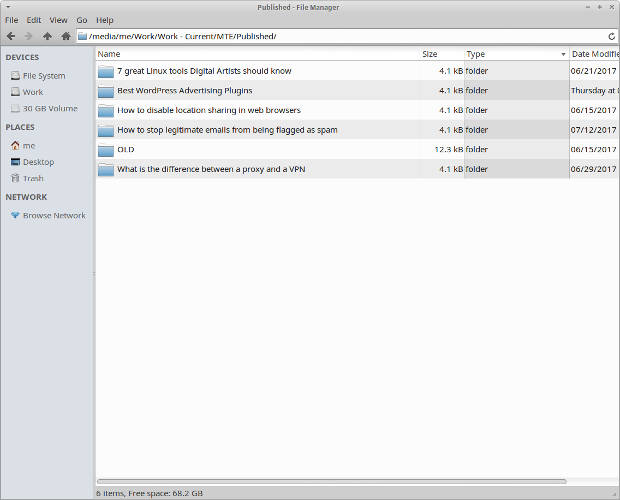Select 'How to stop legitimate emails from being flagged'
The image size is (620, 500).
(x=227, y=130)
